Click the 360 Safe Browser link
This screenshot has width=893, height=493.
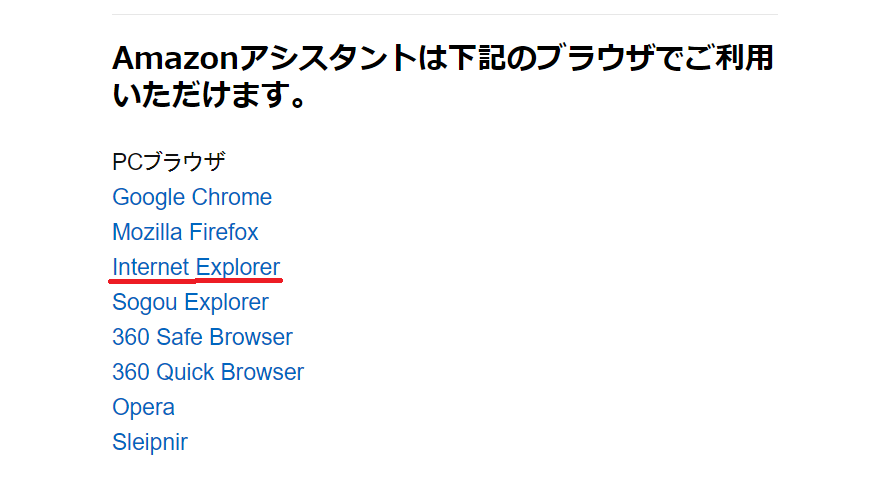coord(202,337)
